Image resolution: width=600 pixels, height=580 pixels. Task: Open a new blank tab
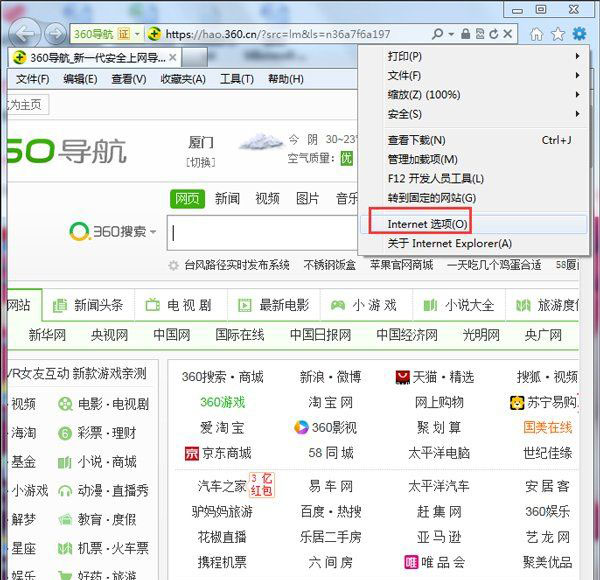[194, 58]
